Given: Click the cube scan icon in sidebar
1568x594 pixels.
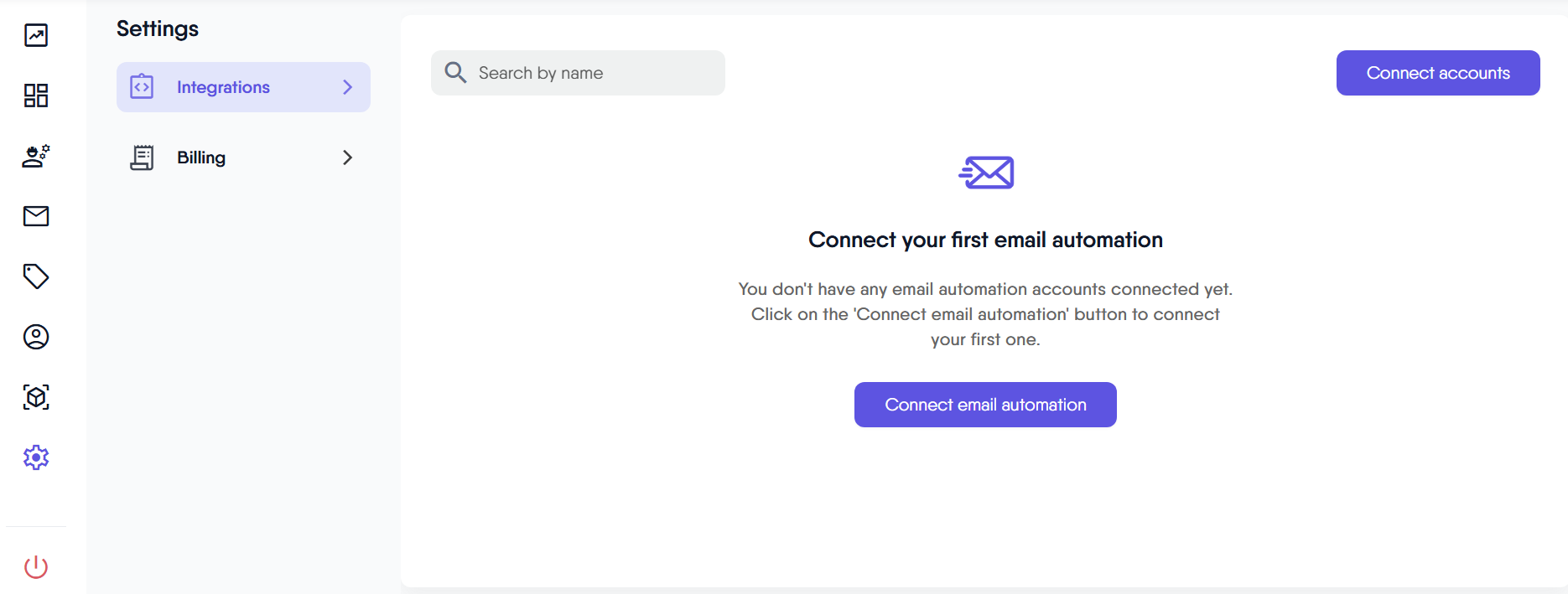Looking at the screenshot, I should pyautogui.click(x=36, y=397).
